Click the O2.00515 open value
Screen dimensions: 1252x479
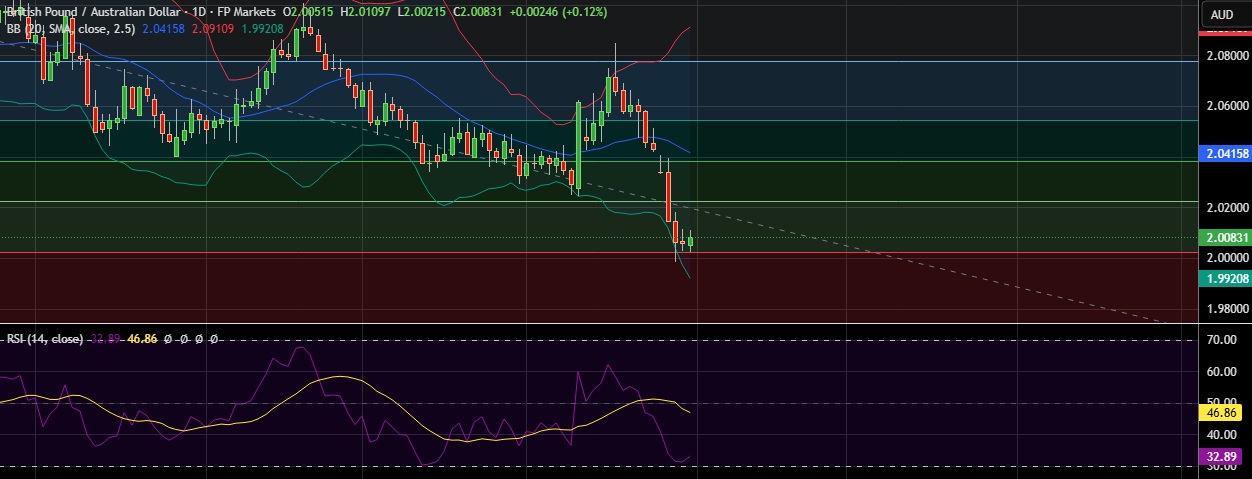(310, 12)
